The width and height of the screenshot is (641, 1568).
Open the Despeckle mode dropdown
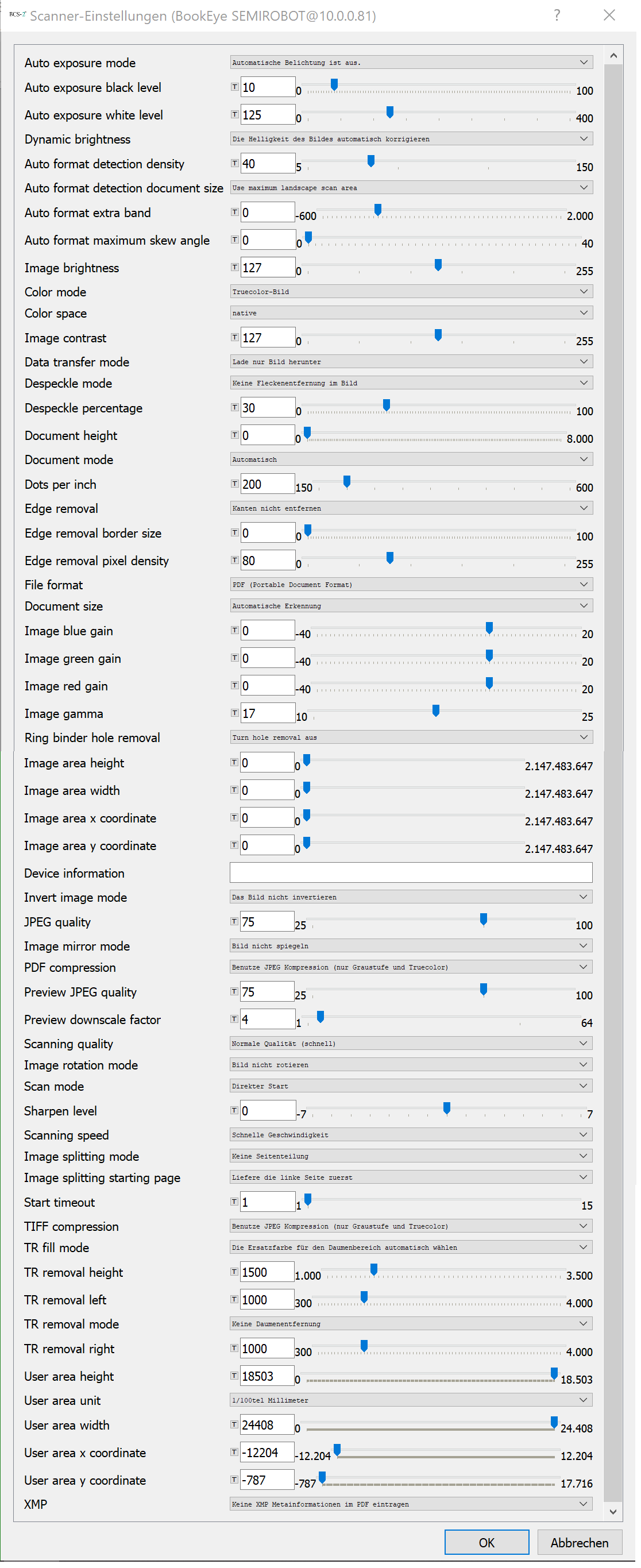411,383
